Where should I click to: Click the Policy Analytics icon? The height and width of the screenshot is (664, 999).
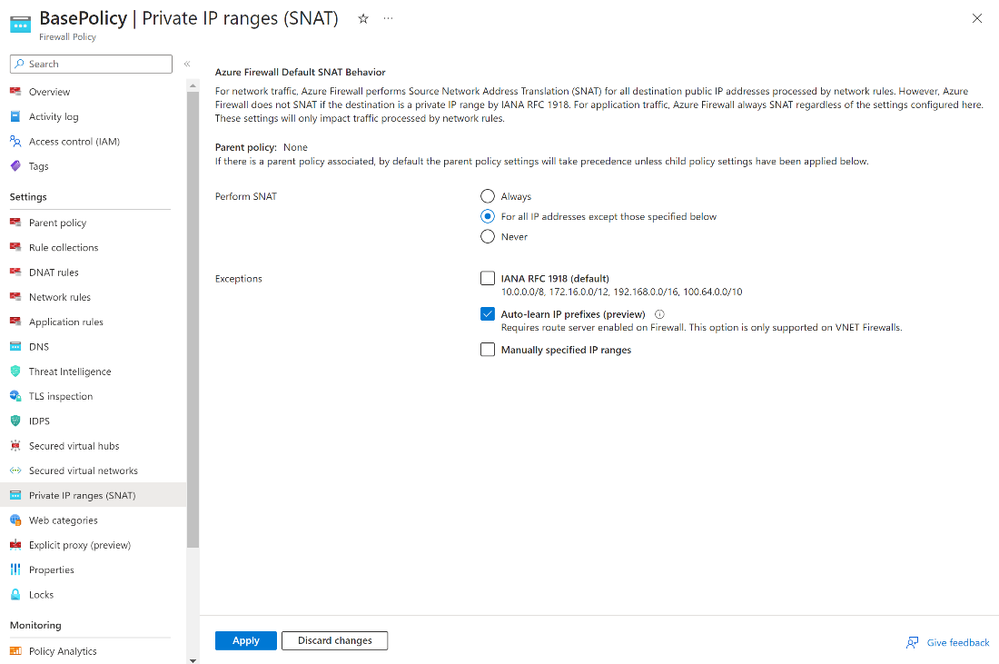coord(15,651)
